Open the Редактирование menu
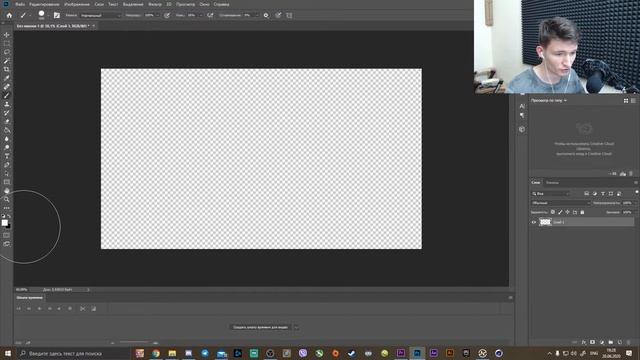Image resolution: width=640 pixels, height=360 pixels. pos(44,4)
